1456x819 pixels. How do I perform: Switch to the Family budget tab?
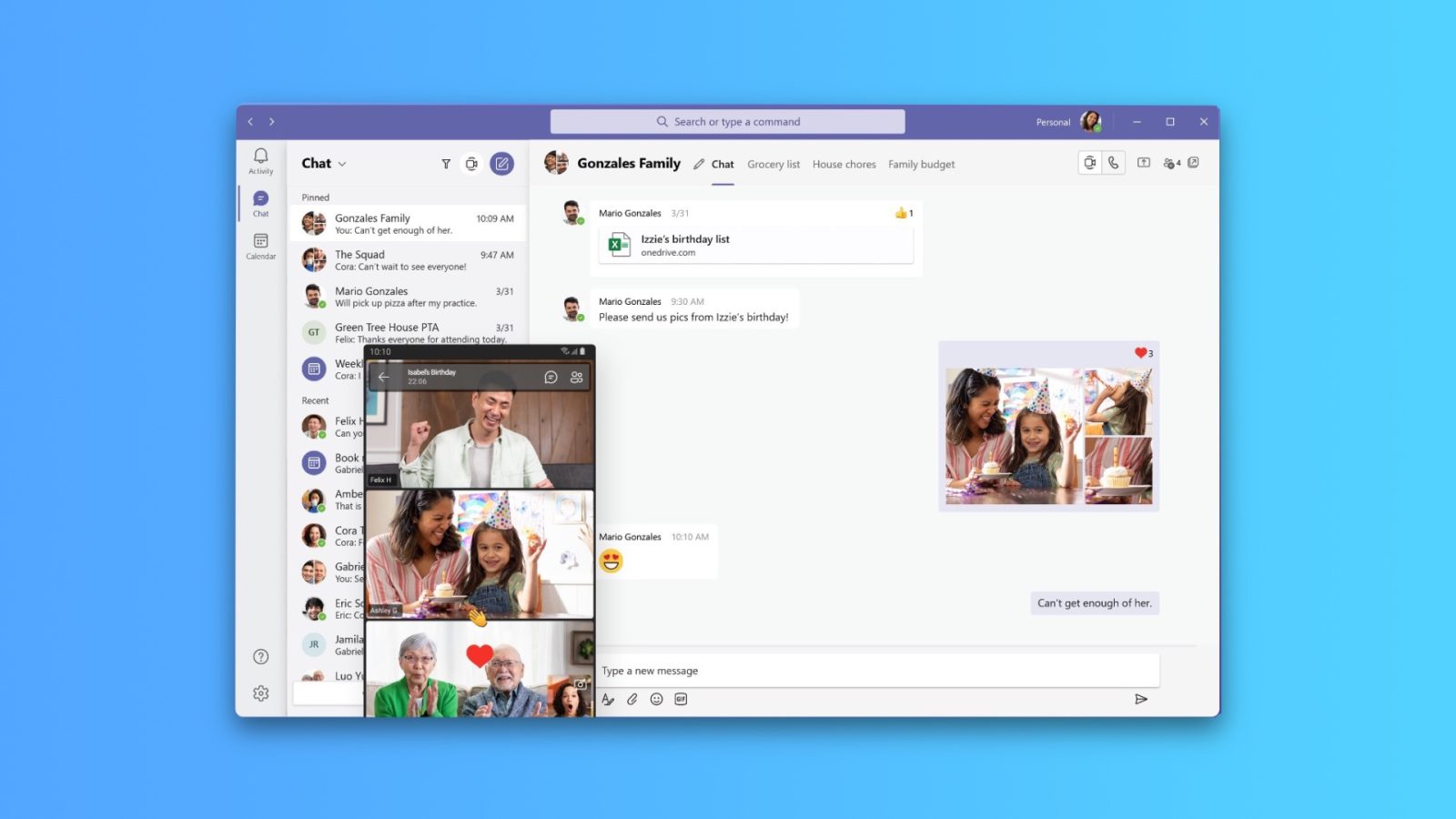(921, 165)
